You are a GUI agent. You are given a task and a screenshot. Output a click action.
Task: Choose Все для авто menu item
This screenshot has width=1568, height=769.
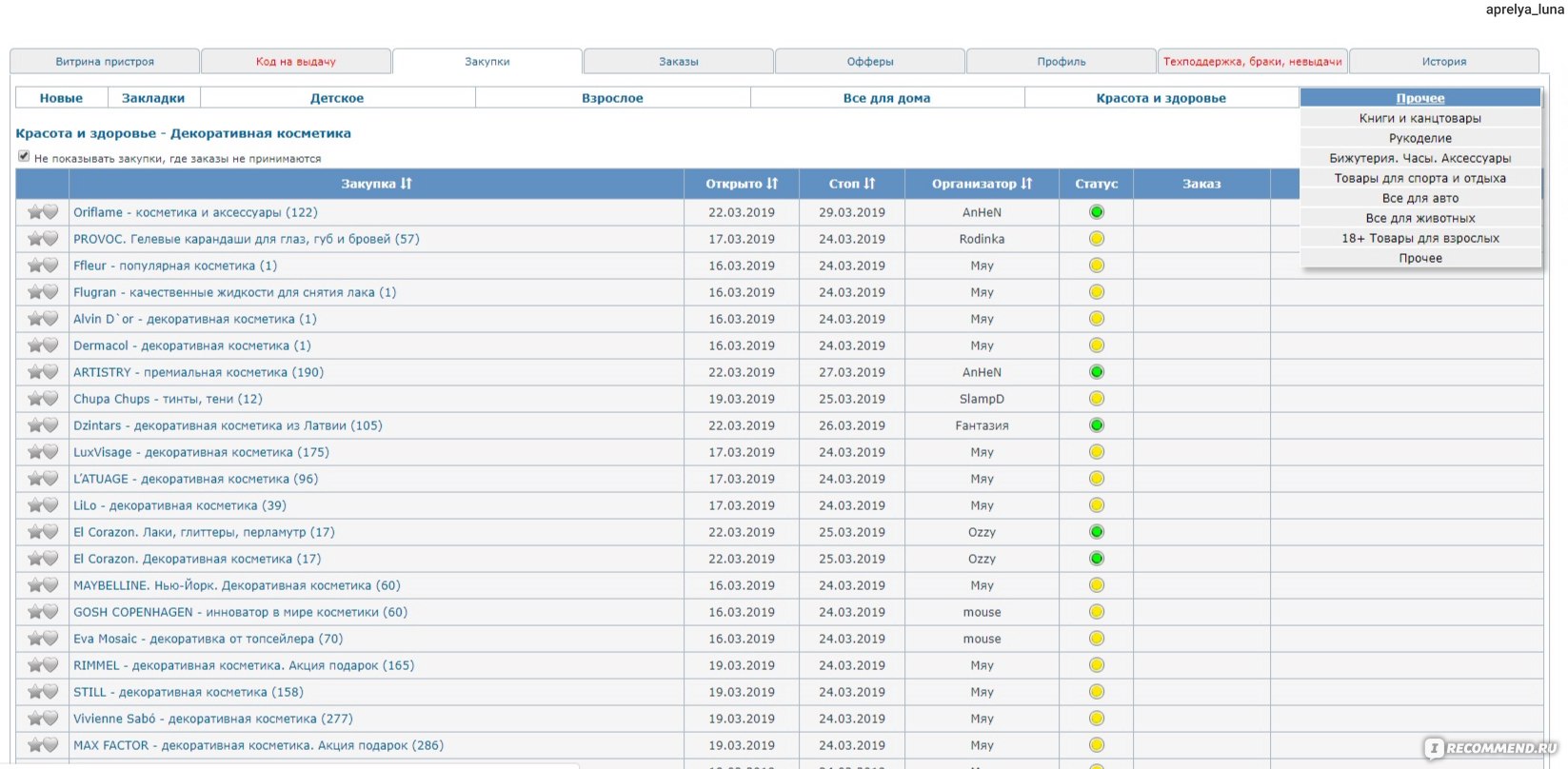point(1420,198)
